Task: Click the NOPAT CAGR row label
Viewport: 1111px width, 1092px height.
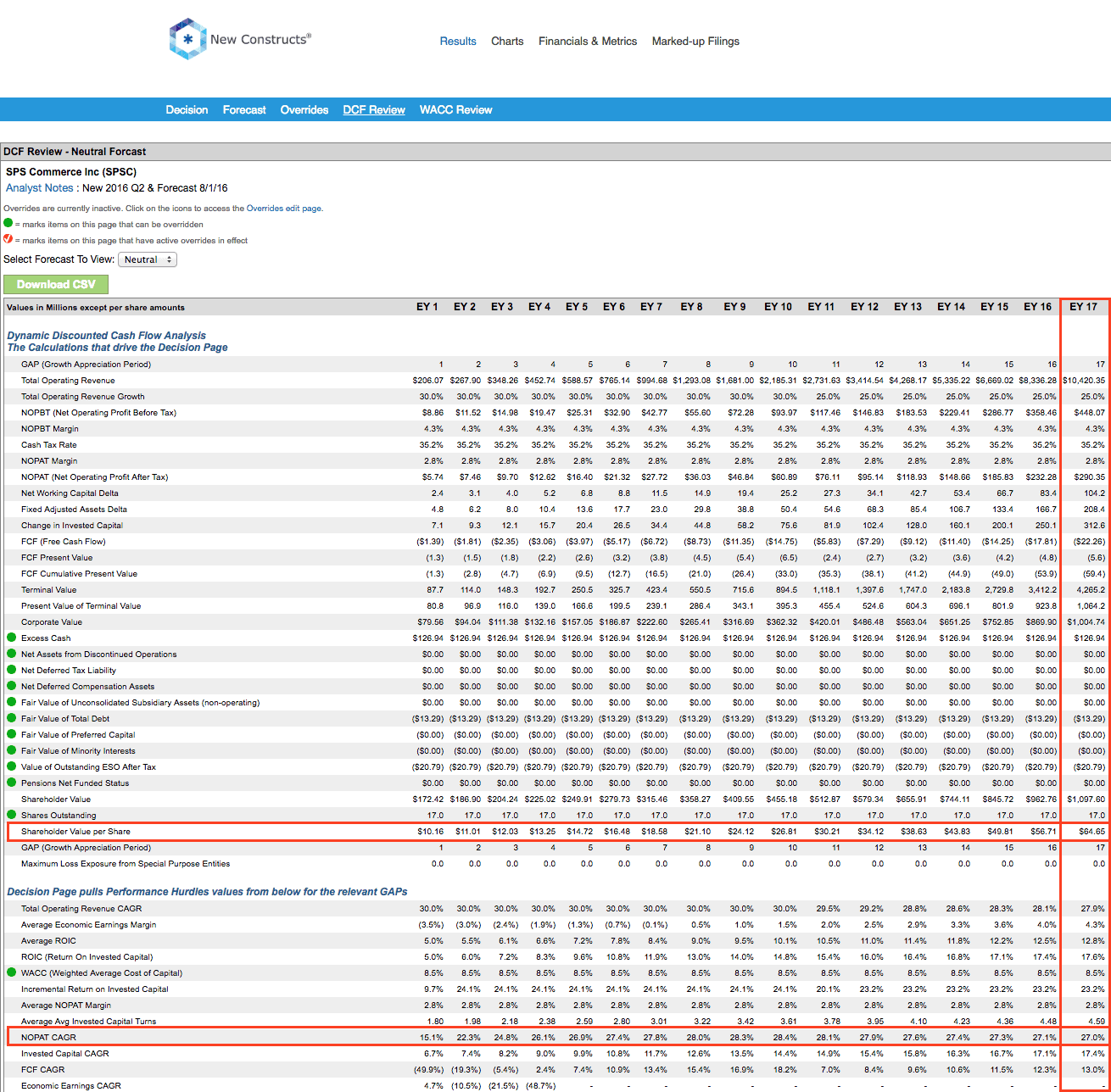Action: (x=48, y=1038)
